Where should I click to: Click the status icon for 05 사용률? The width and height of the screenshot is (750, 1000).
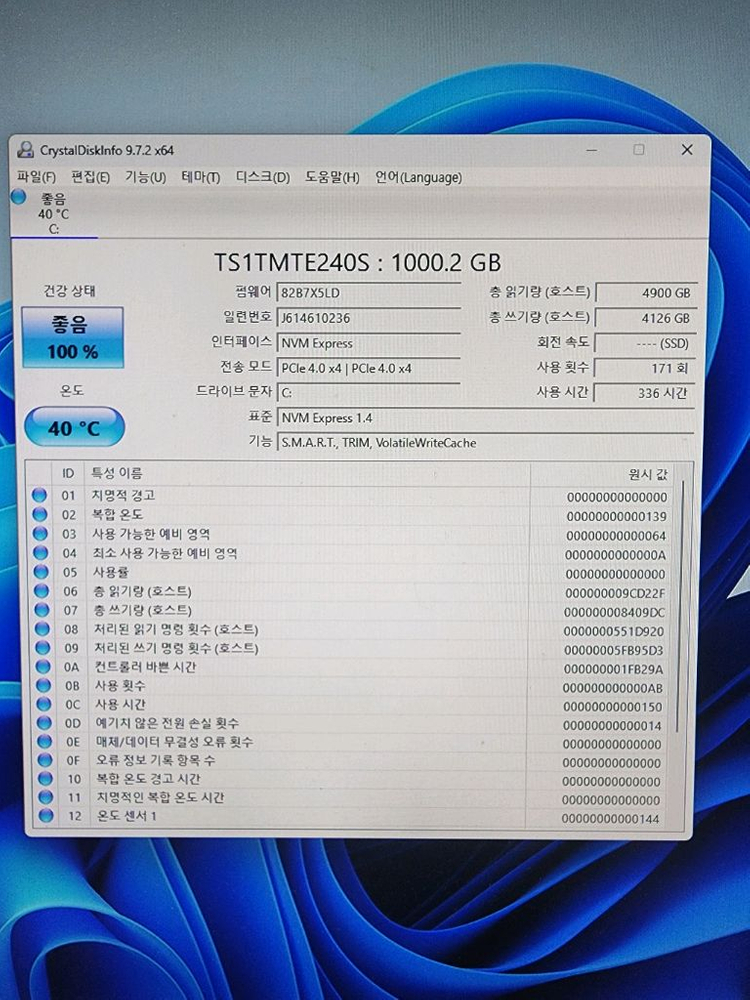point(41,571)
